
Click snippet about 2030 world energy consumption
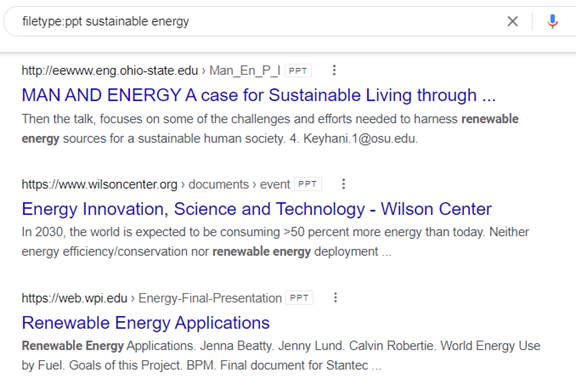[x=275, y=242]
